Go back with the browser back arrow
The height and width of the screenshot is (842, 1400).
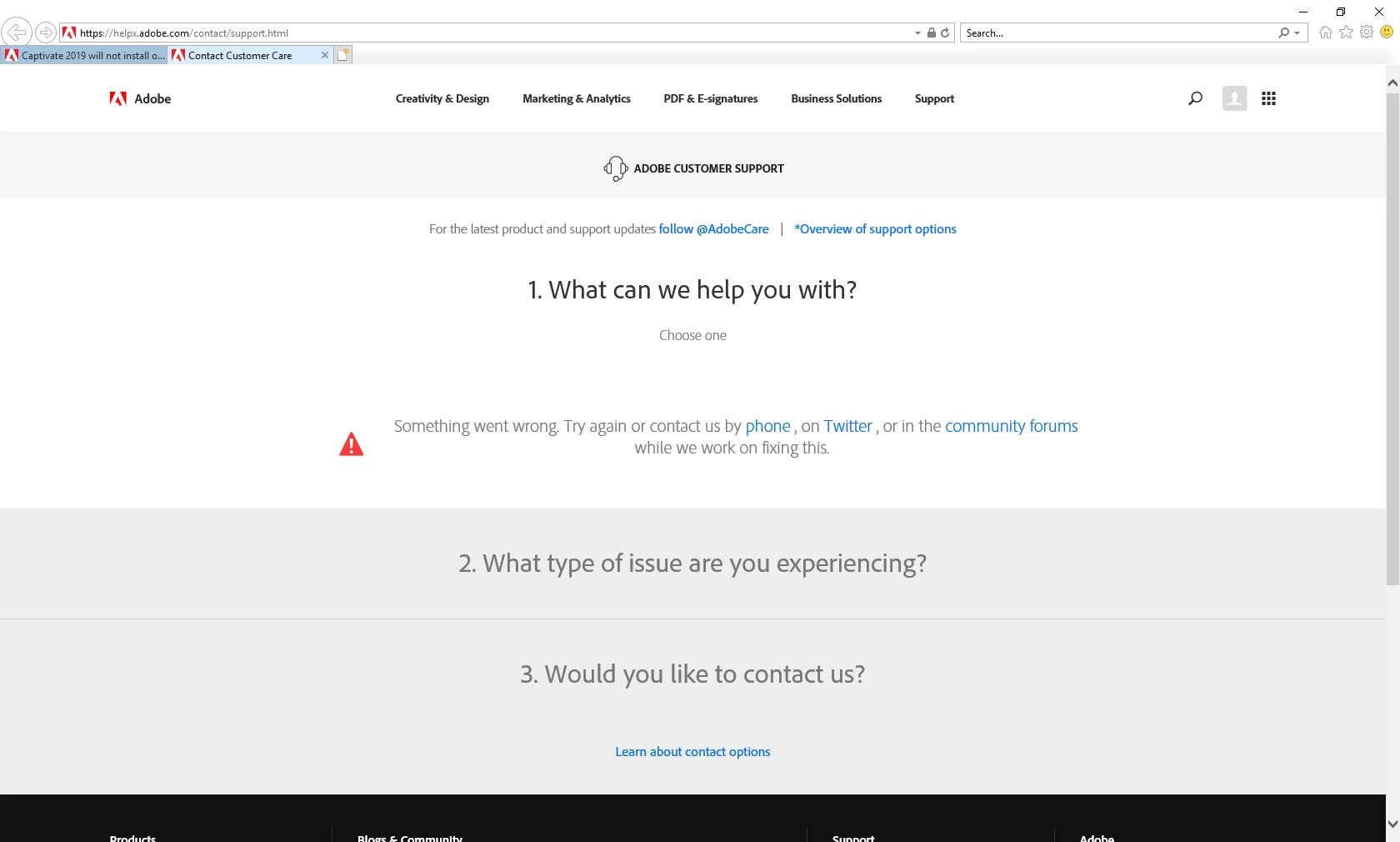click(16, 33)
